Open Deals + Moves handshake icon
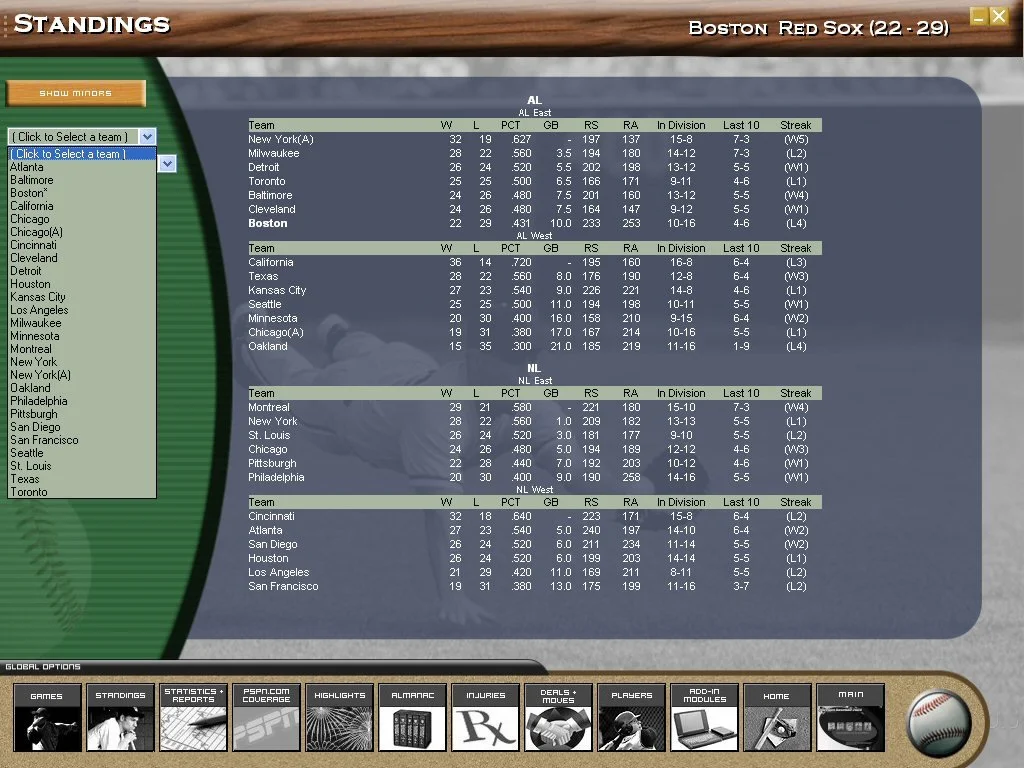Image resolution: width=1024 pixels, height=768 pixels. pyautogui.click(x=558, y=717)
